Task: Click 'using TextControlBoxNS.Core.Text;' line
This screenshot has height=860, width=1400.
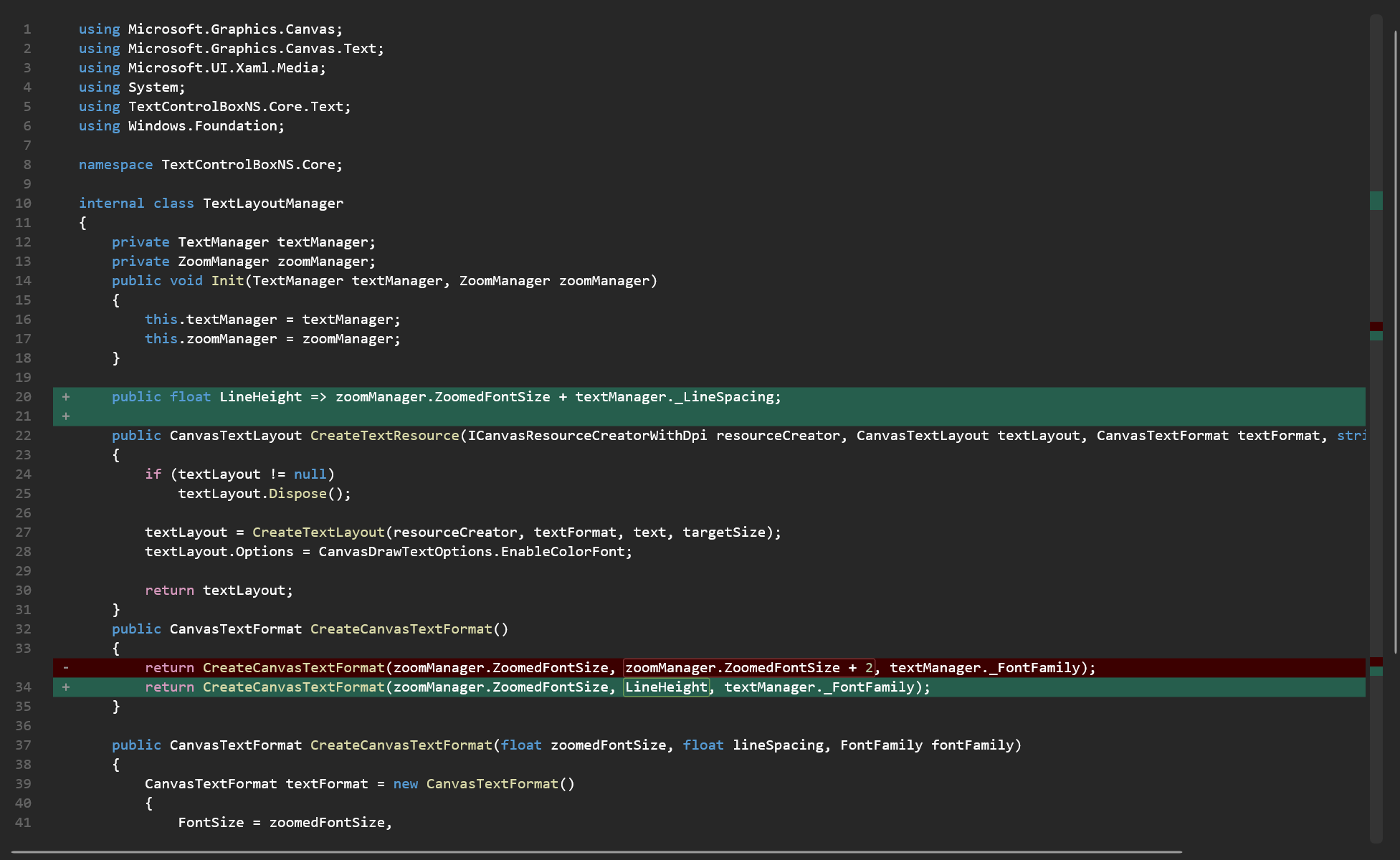Action: (x=215, y=107)
